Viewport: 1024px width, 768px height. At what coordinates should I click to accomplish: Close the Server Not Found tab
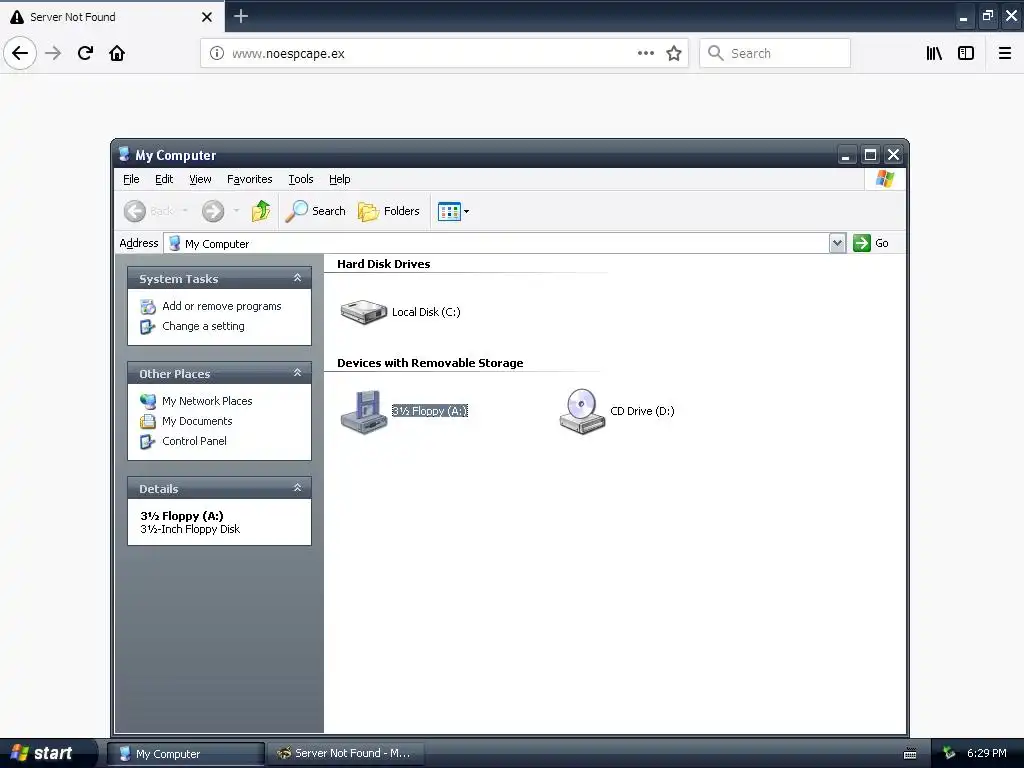[207, 17]
